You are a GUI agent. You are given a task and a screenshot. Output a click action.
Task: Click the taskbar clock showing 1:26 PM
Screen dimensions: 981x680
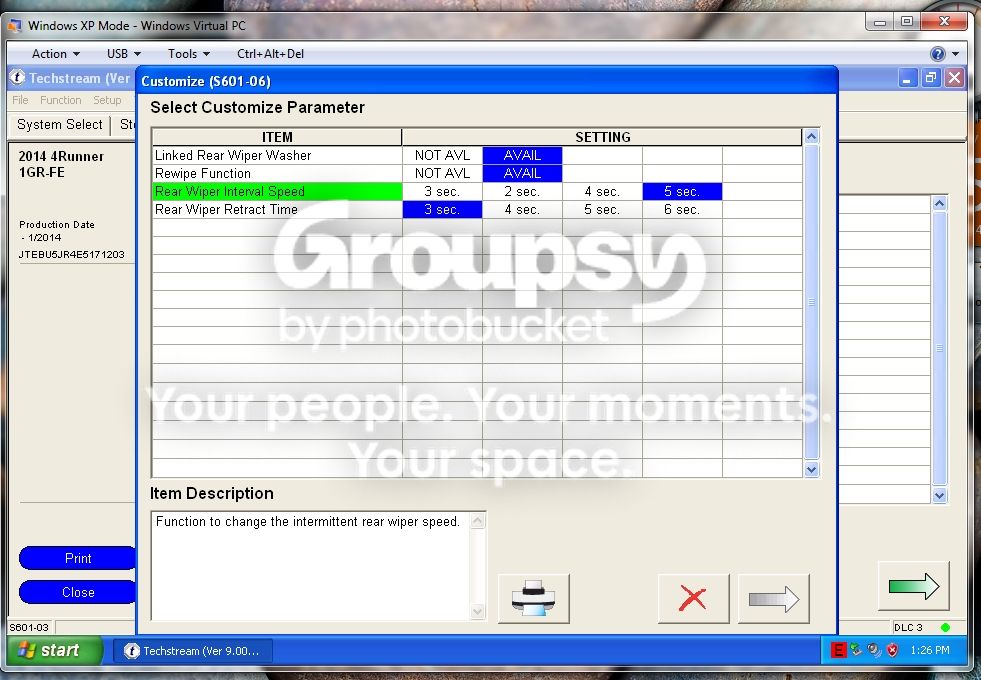point(930,651)
